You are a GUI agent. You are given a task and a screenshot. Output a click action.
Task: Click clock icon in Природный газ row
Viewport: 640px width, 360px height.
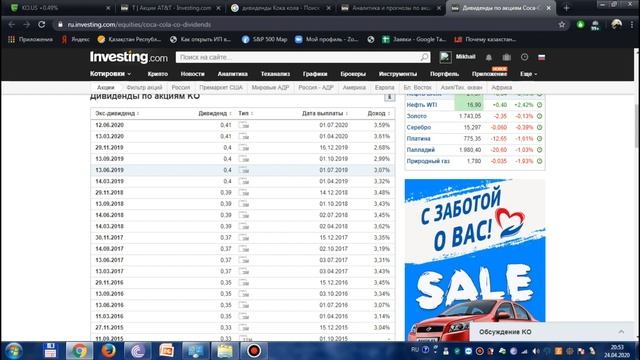point(539,161)
